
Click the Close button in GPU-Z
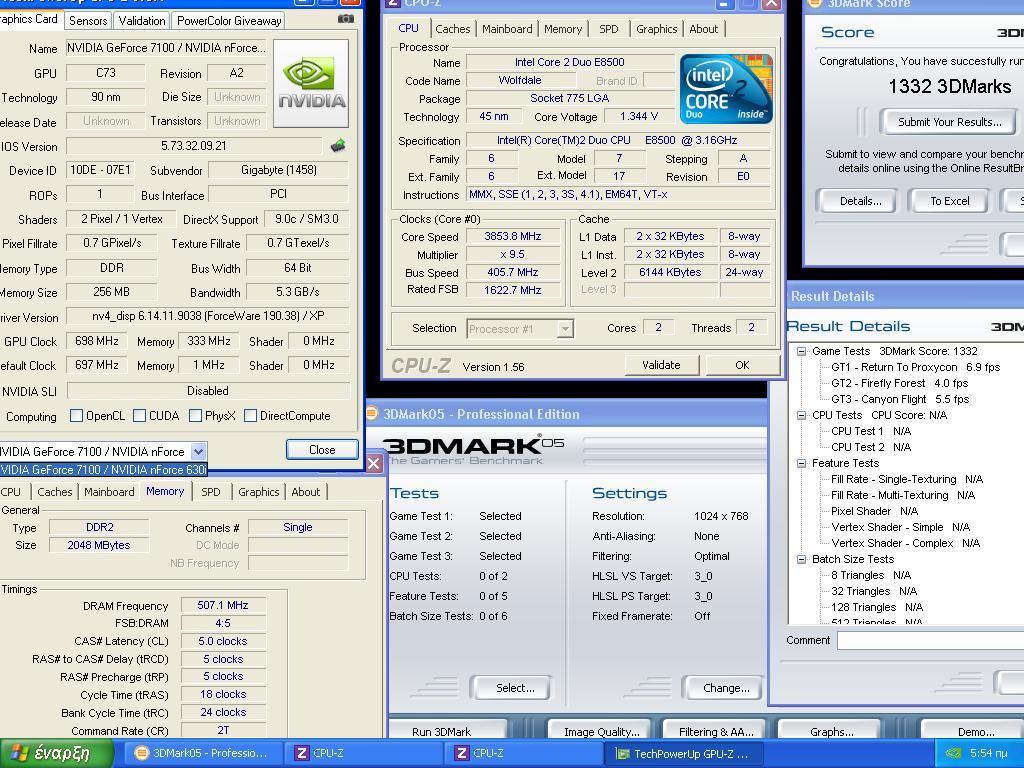[x=322, y=449]
